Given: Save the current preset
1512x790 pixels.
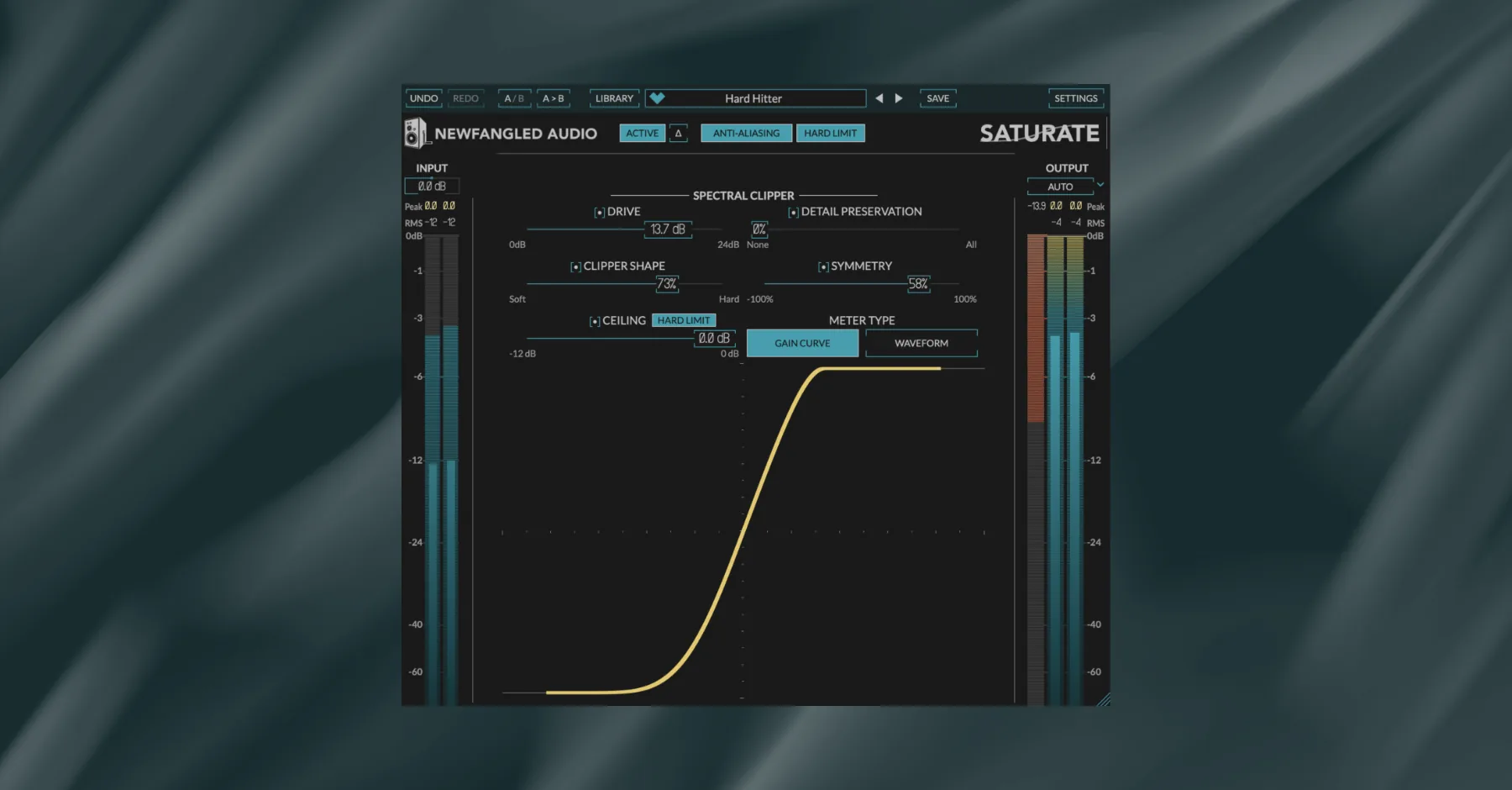Looking at the screenshot, I should [937, 98].
